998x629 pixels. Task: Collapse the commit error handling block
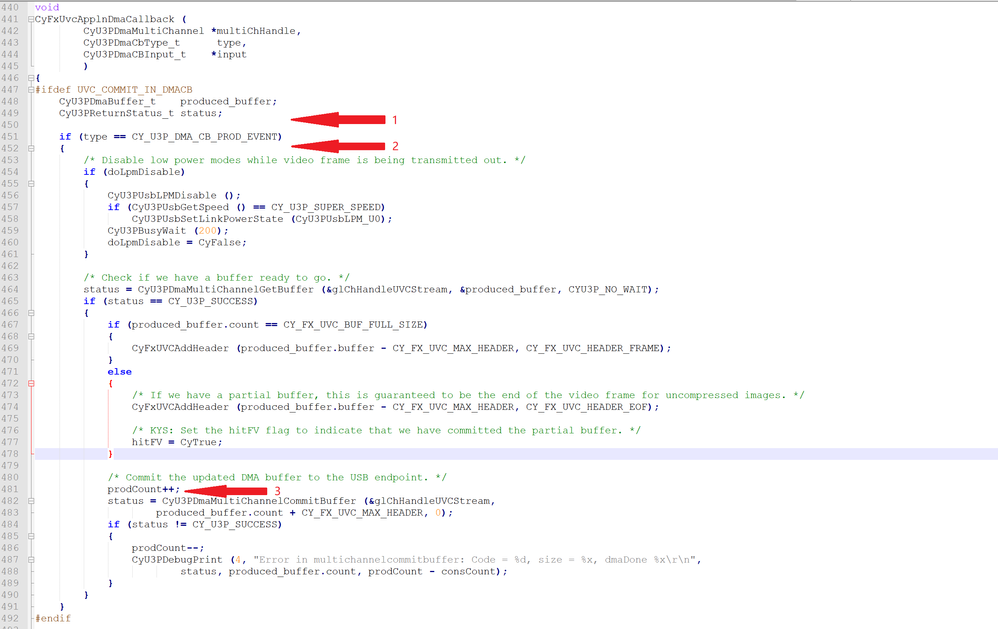[x=33, y=535]
